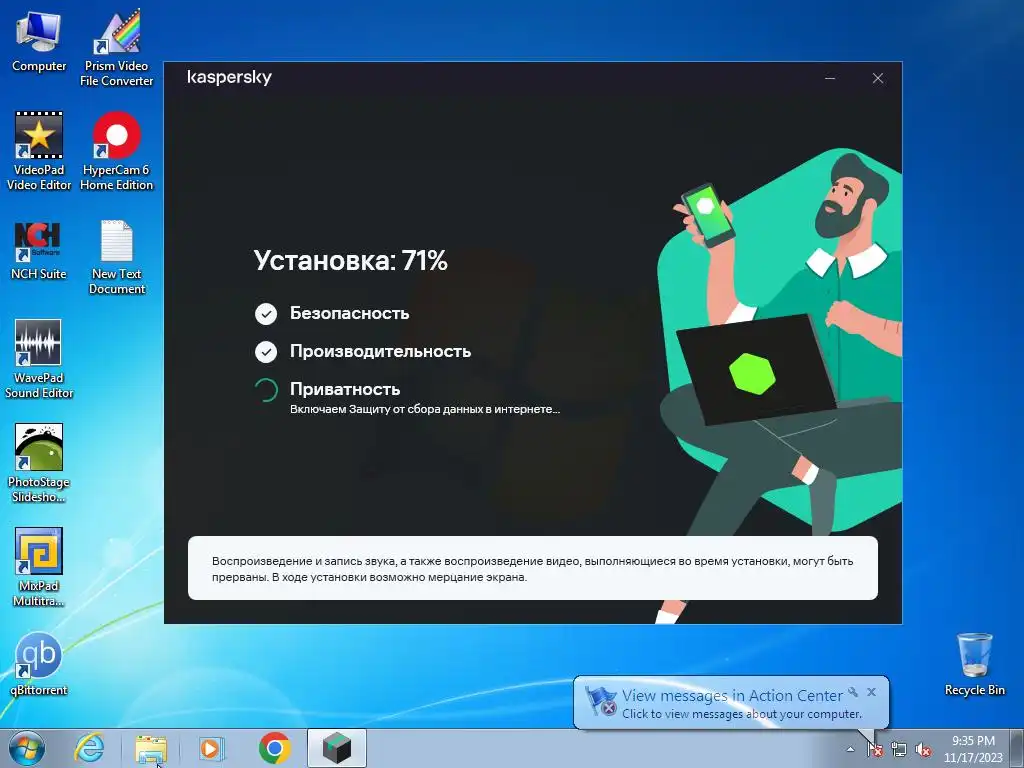Screen dimensions: 1024x768
Task: Select New Text Document file
Action: pos(116,257)
